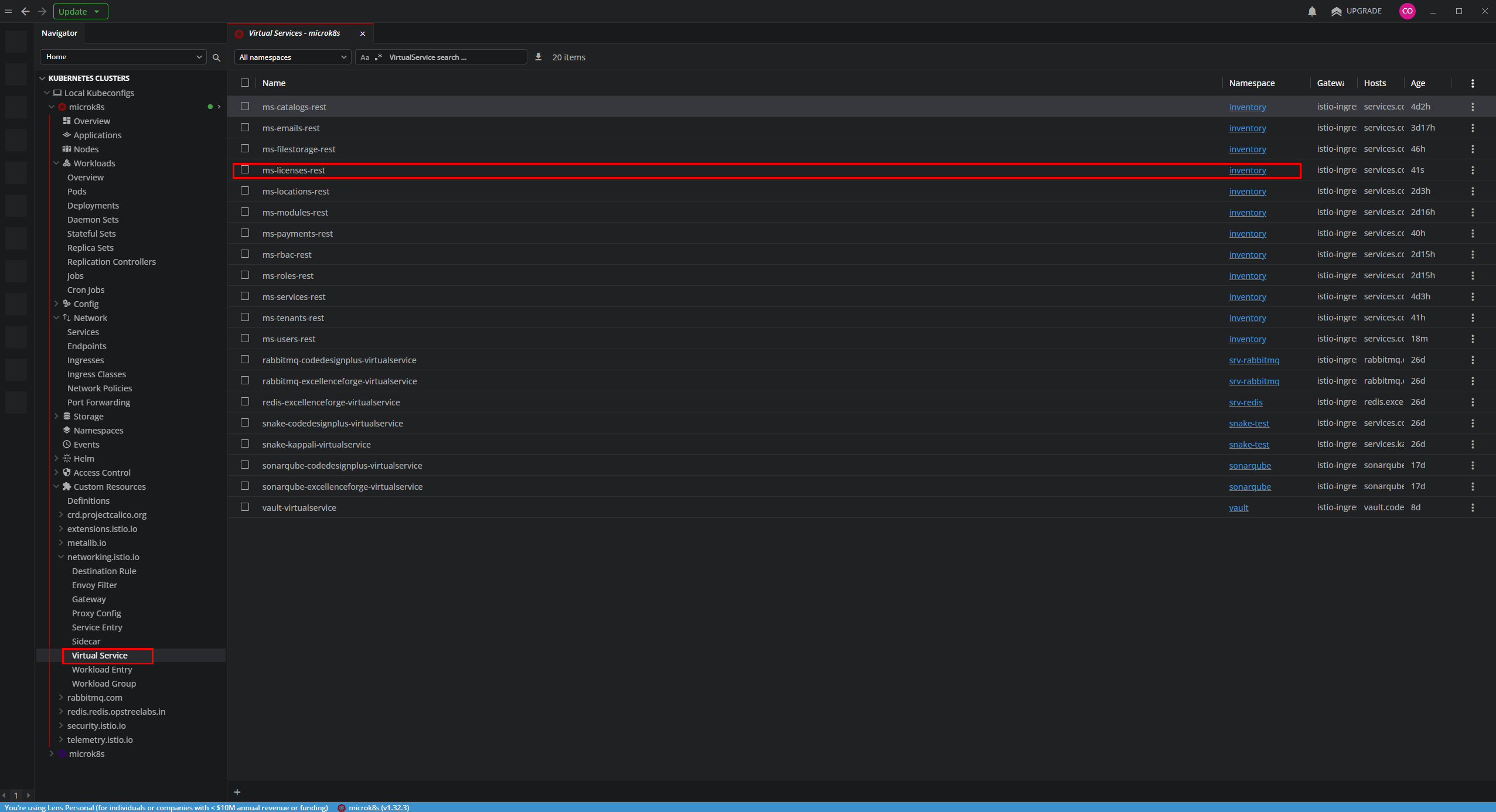Open Destination Rule in navigator

(104, 571)
